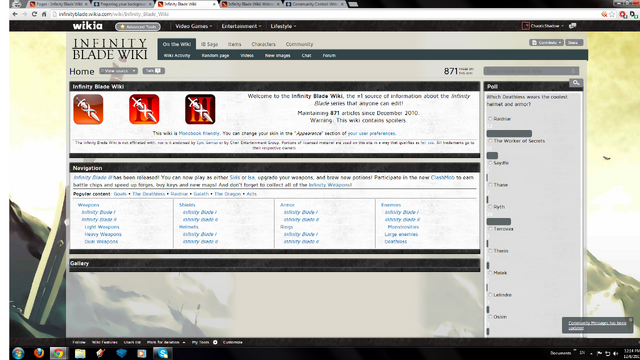Open the Infinity Blade II game icon

[x=144, y=109]
